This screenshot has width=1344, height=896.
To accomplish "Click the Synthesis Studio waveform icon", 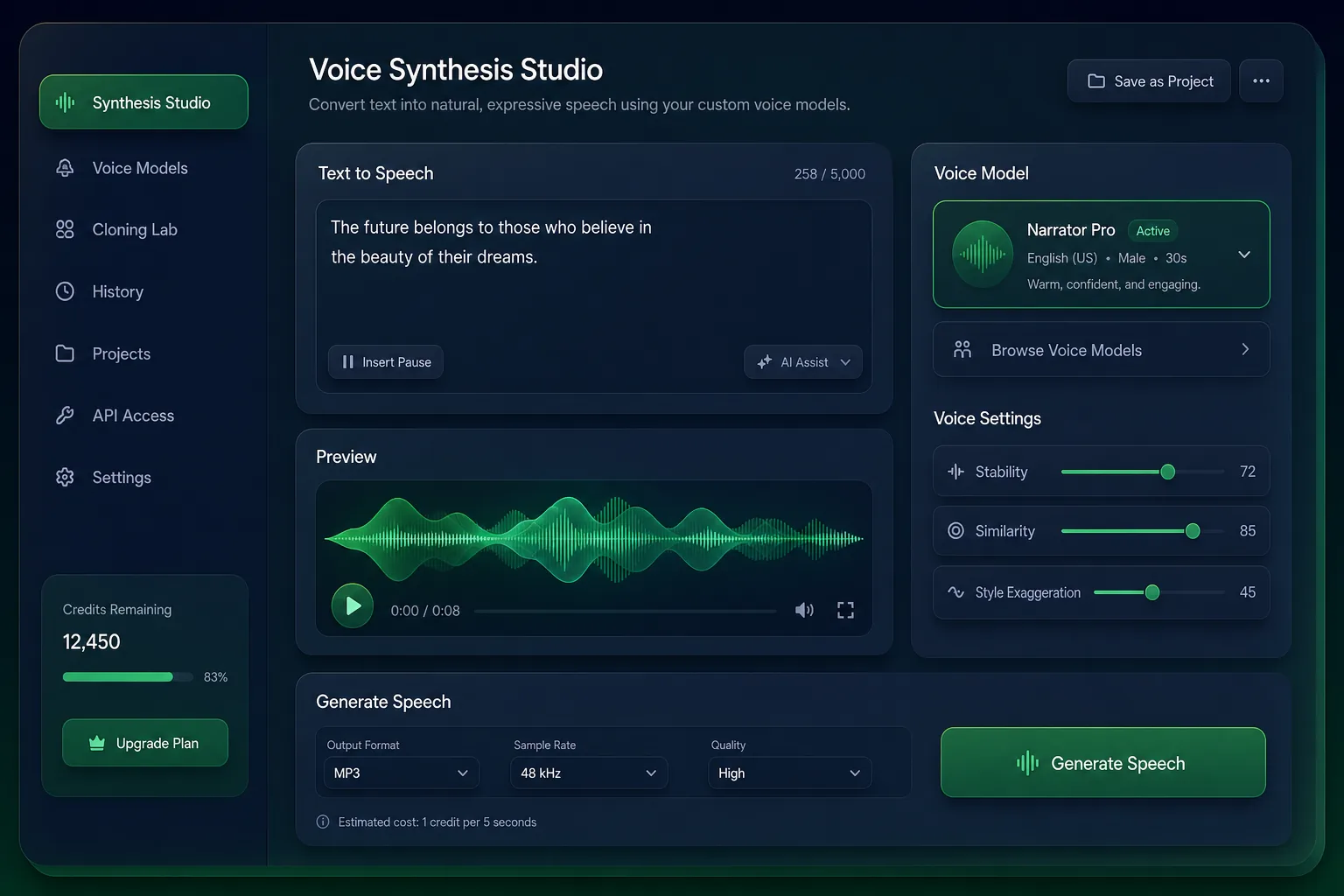I will [65, 102].
